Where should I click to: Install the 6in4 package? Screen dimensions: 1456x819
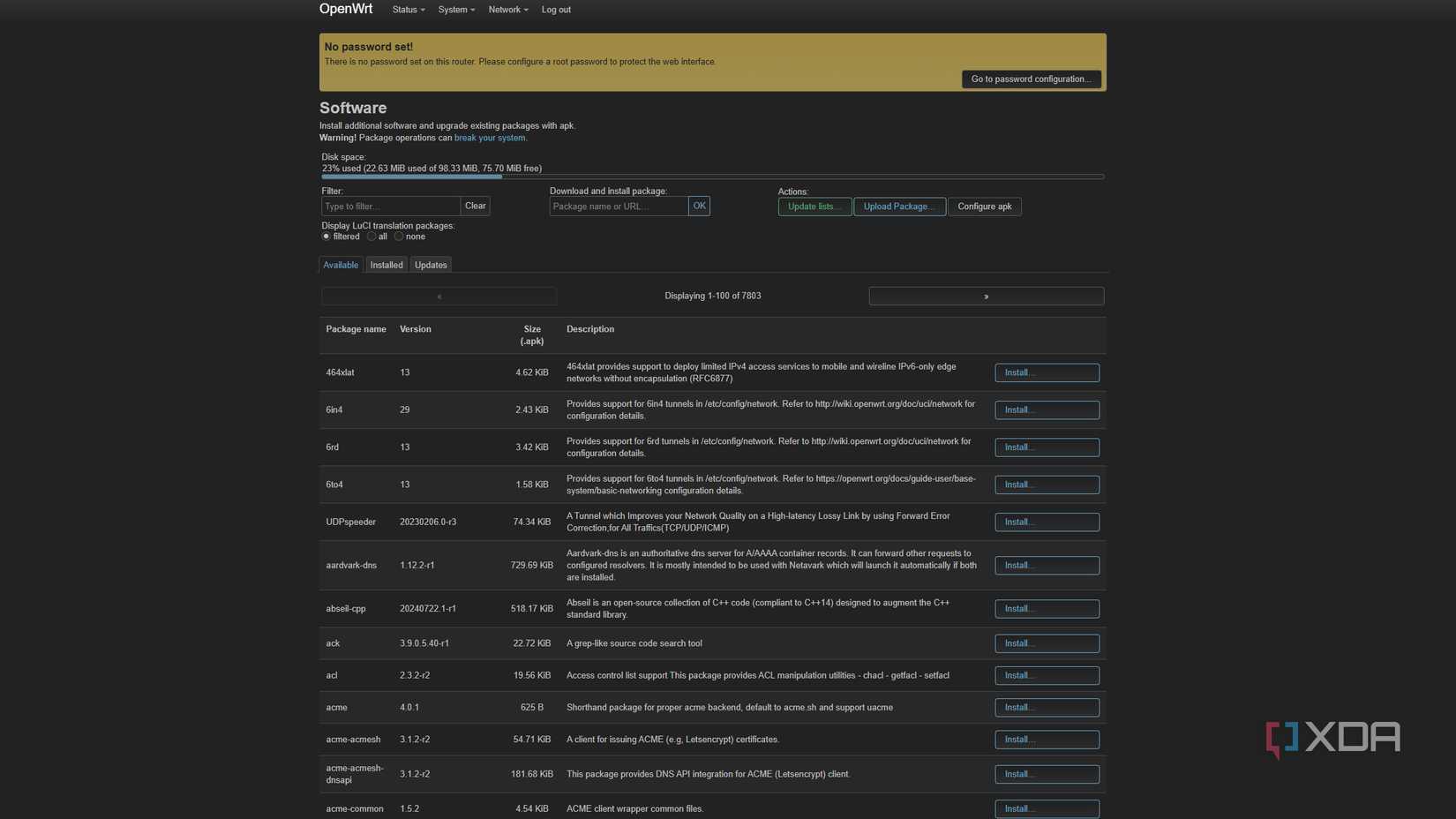coord(1047,409)
